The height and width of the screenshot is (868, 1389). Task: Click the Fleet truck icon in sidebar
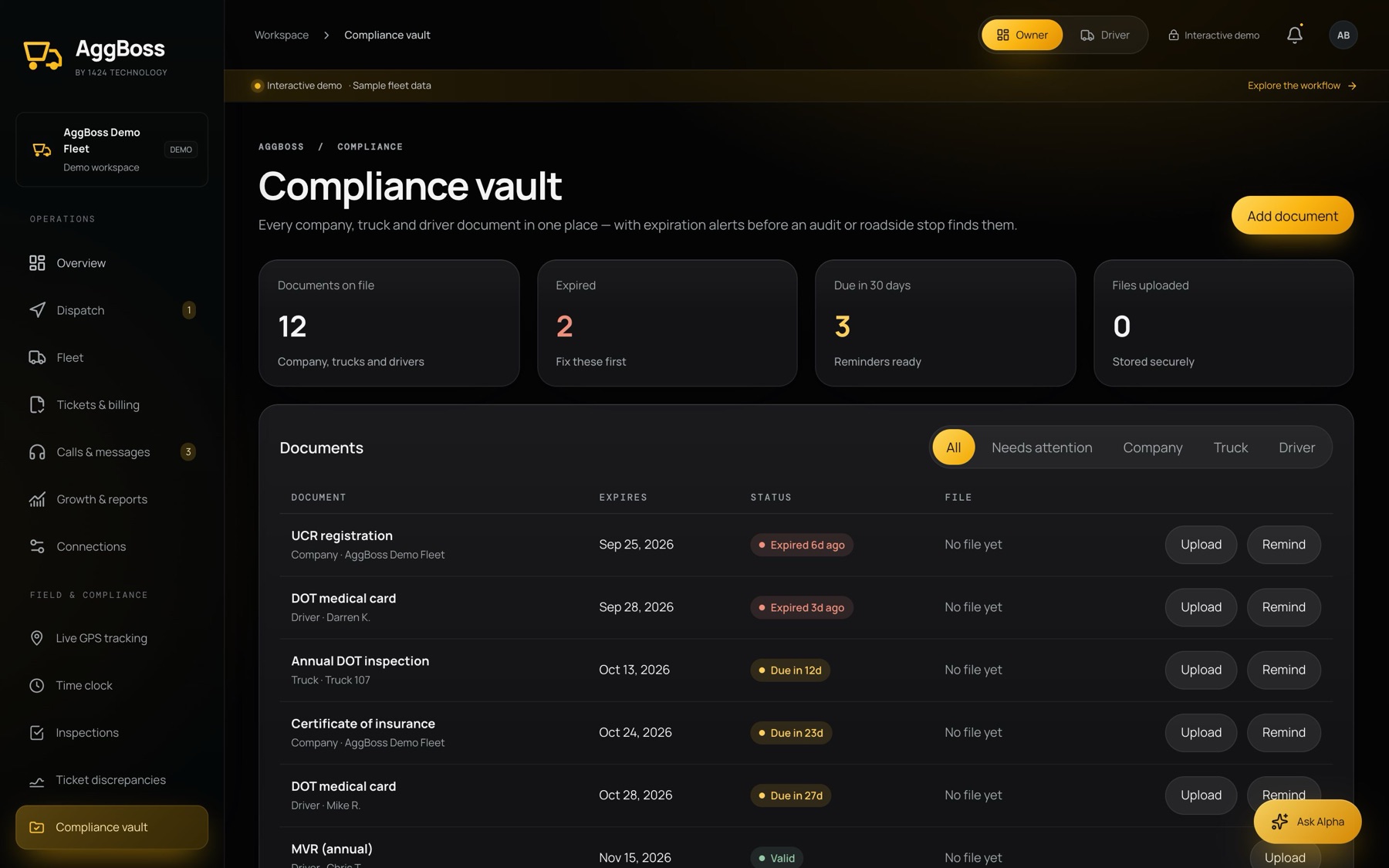click(37, 357)
